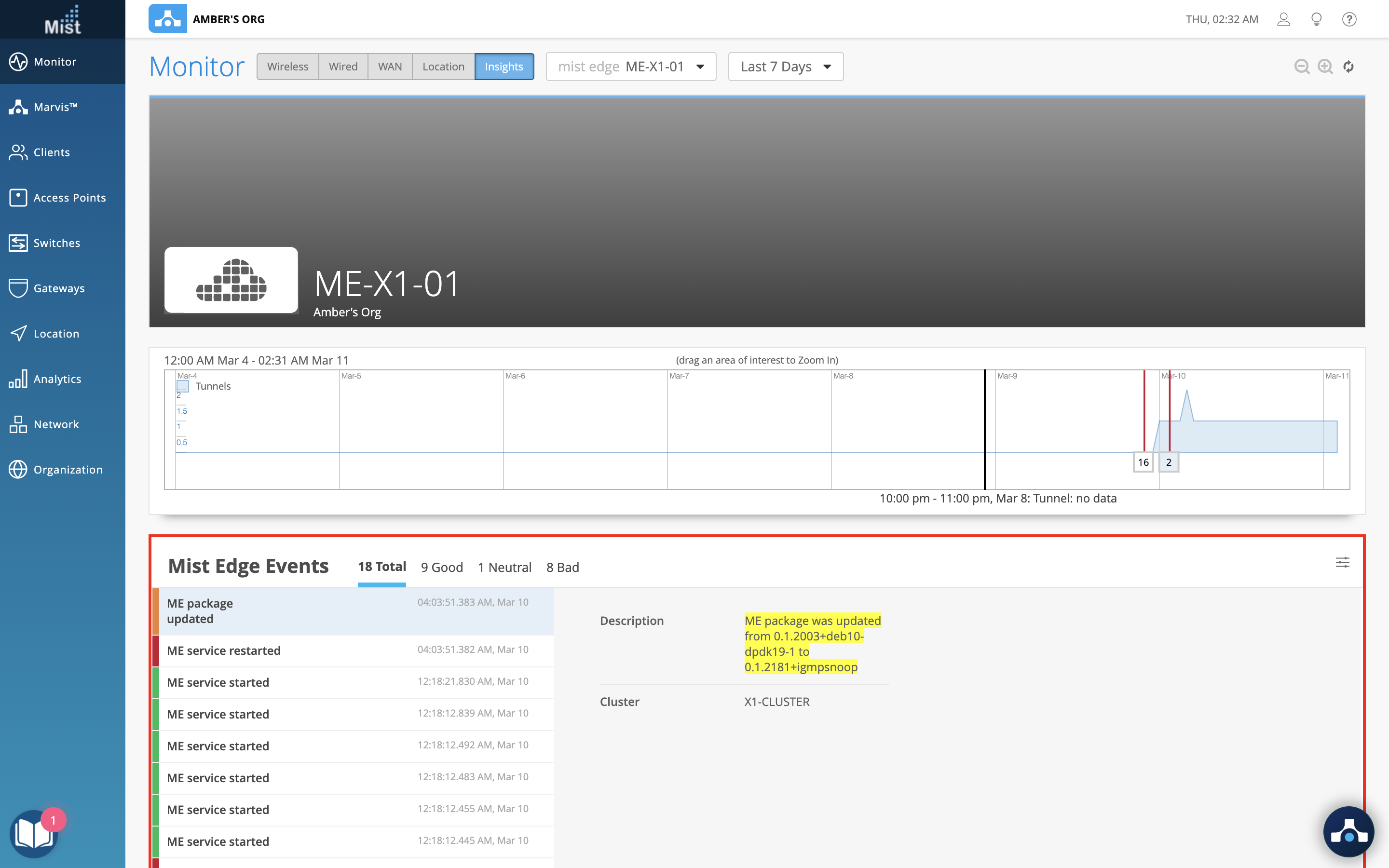Open the Last 7 Days time dropdown
Screen dimensions: 1389x868
point(785,67)
